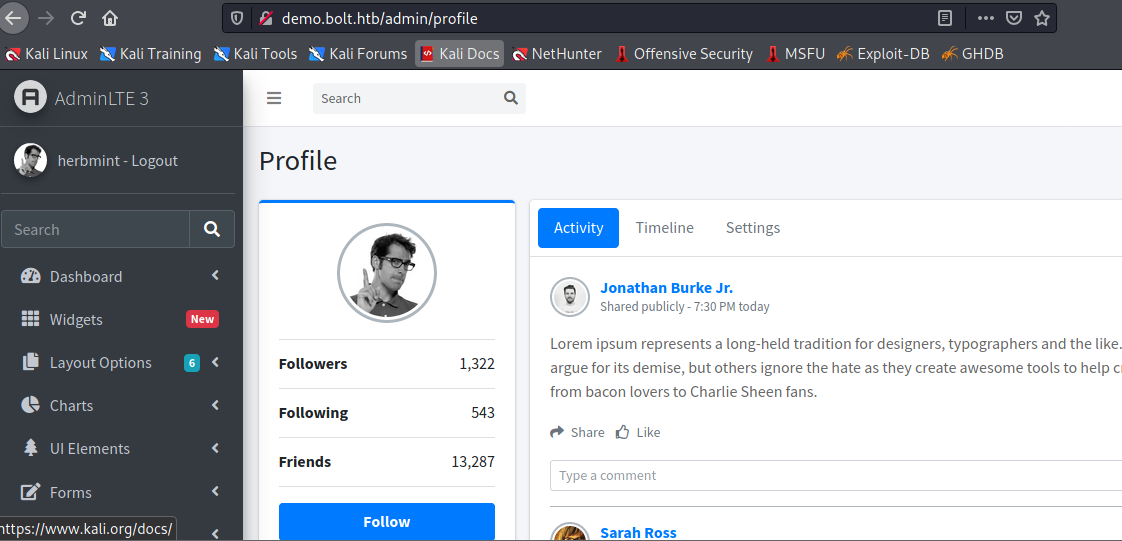Open Kali Docs bookmark
1122x541 pixels.
(x=459, y=54)
